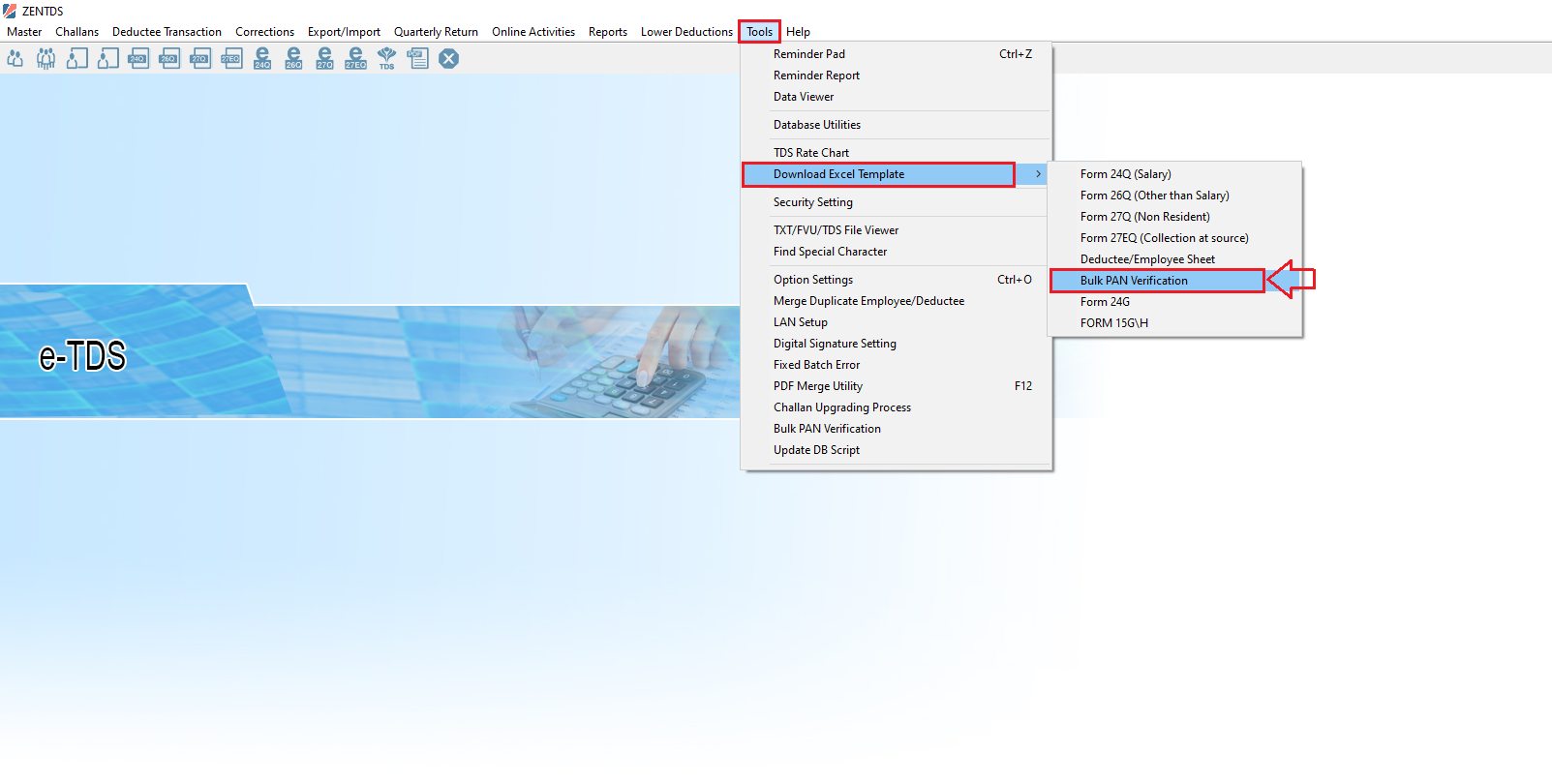Image resolution: width=1552 pixels, height=784 pixels.
Task: Select Form 27EQ (Collection at source)
Action: tap(1175, 238)
